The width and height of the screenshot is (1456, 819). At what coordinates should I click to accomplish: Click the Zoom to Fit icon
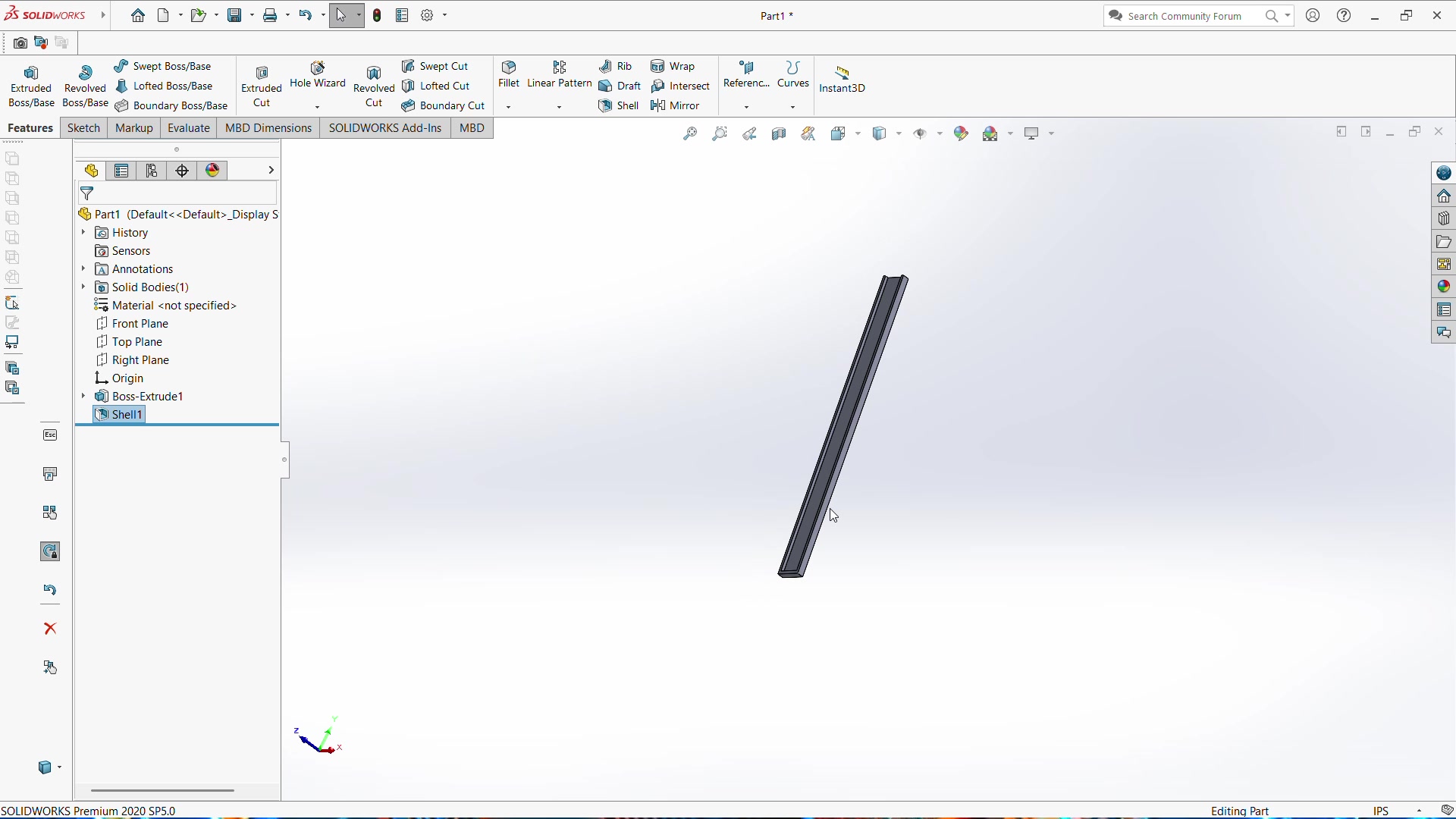[690, 134]
